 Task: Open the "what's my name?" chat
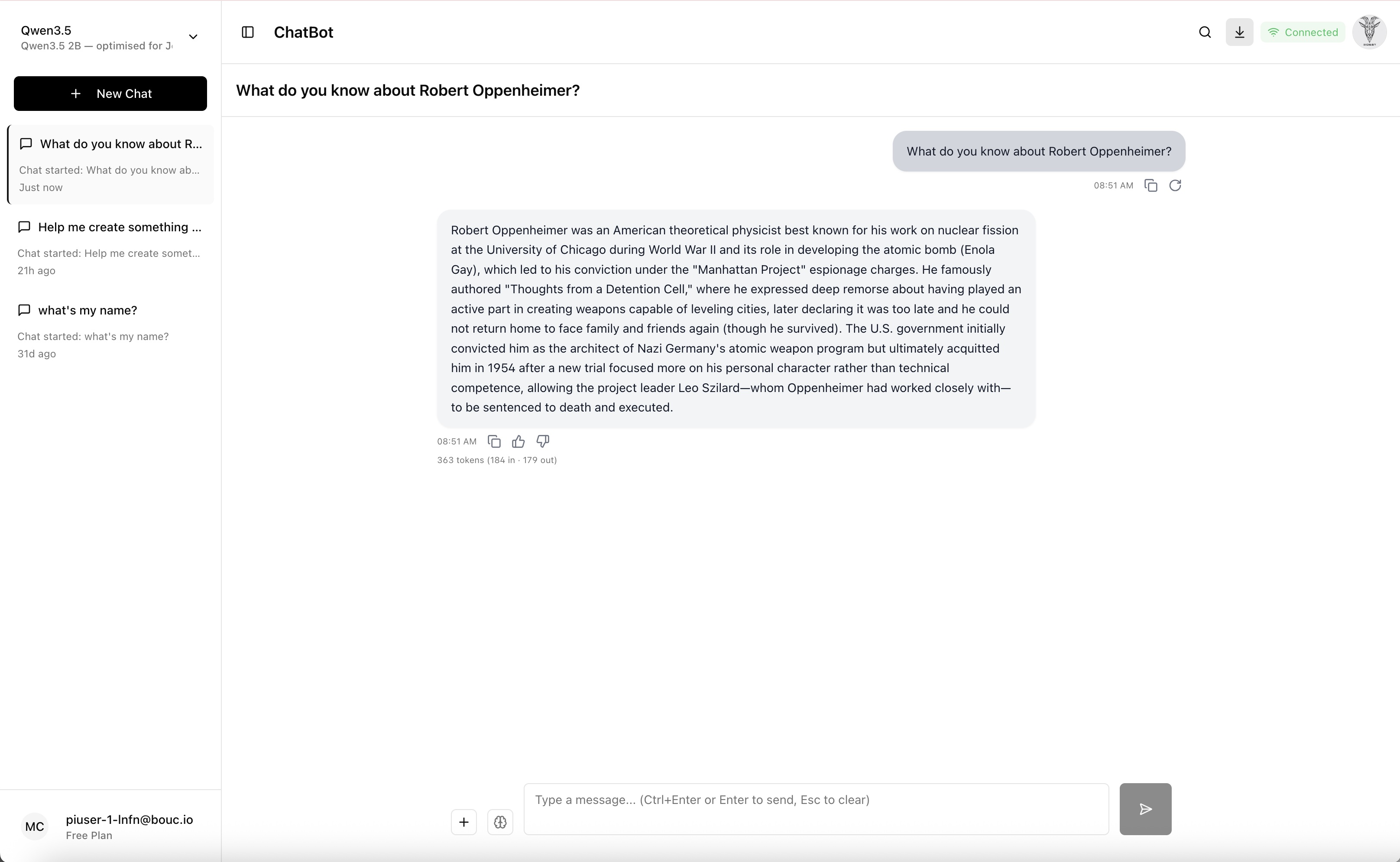[x=110, y=331]
